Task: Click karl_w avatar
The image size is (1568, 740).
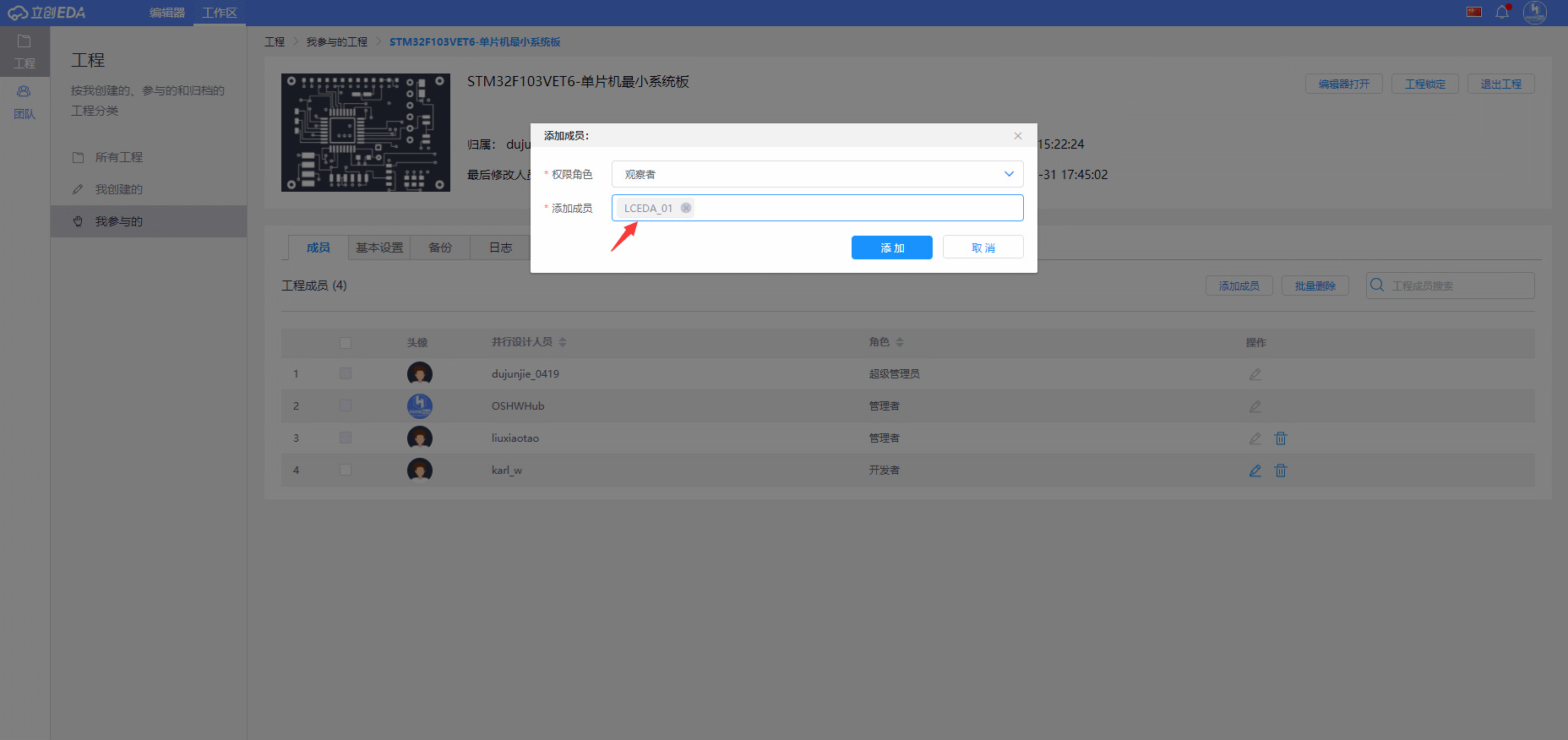Action: (x=420, y=471)
